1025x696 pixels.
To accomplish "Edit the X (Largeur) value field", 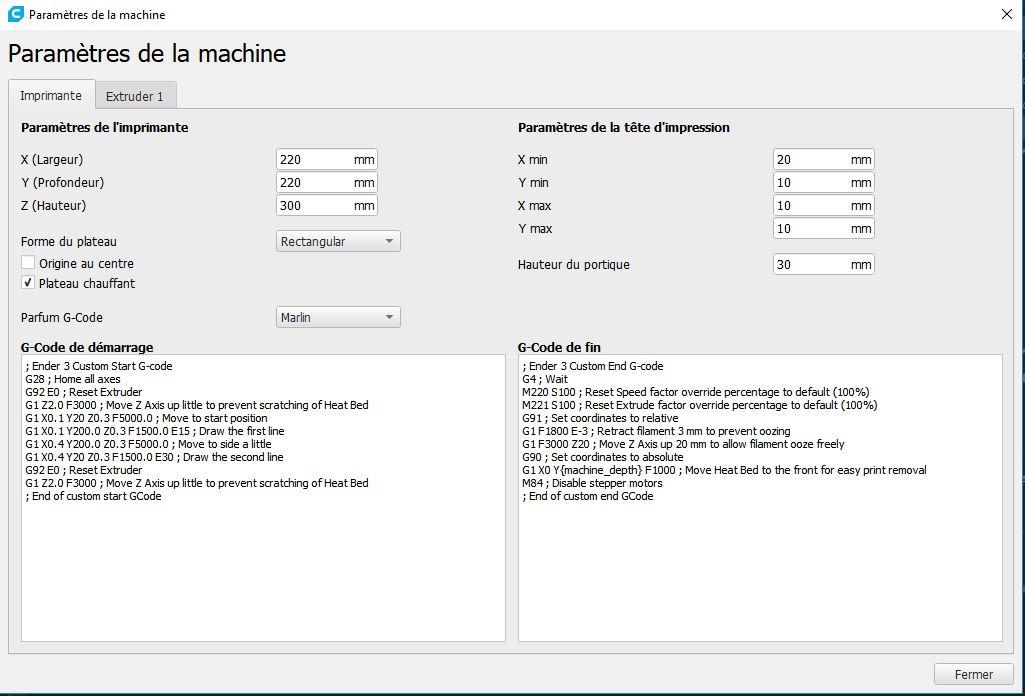I will click(326, 159).
